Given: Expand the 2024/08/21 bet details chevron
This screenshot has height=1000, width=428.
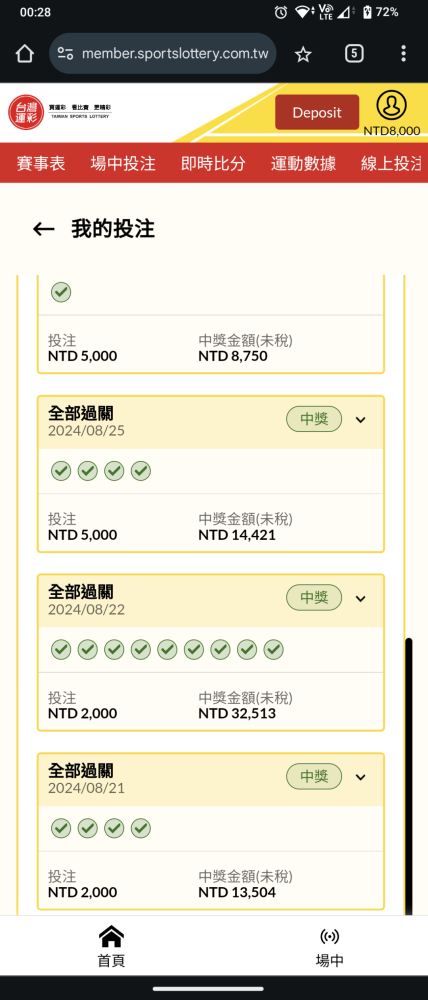Looking at the screenshot, I should 360,777.
